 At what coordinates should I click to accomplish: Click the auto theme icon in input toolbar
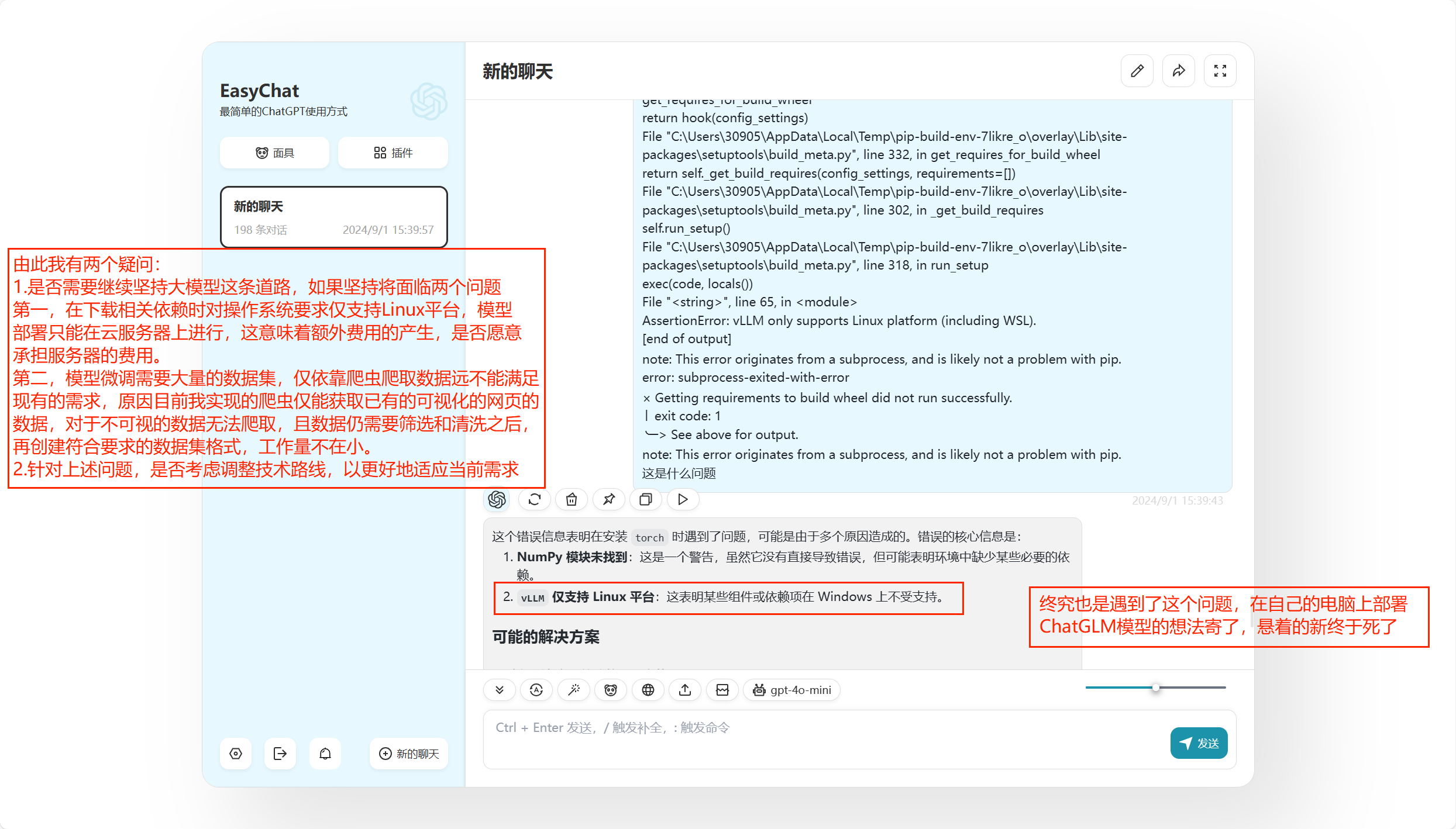point(536,690)
